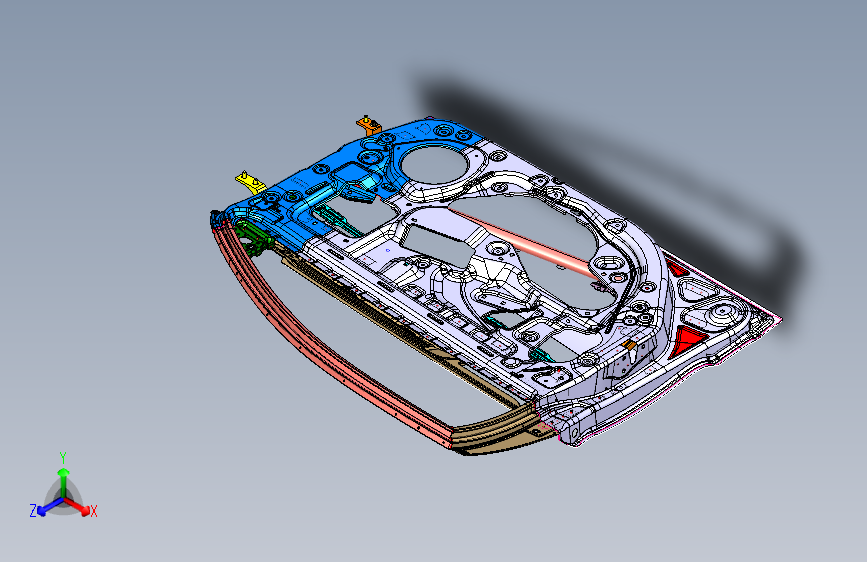Screen dimensions: 867x562
Task: Pick the green hinge component near the frame corner
Action: (x=252, y=237)
